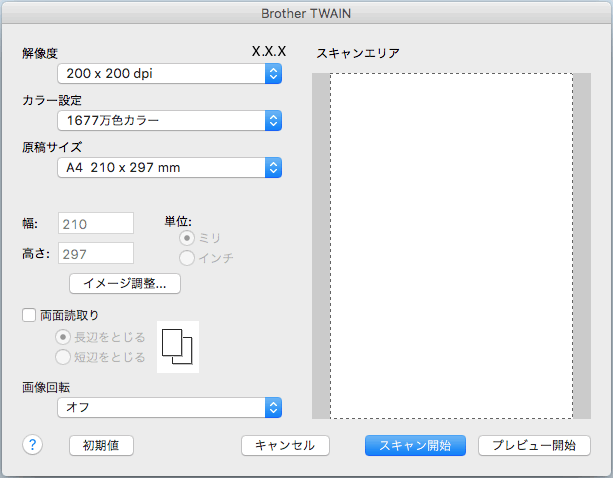Click the カラー設定 label
The image size is (613, 478).
click(x=52, y=100)
